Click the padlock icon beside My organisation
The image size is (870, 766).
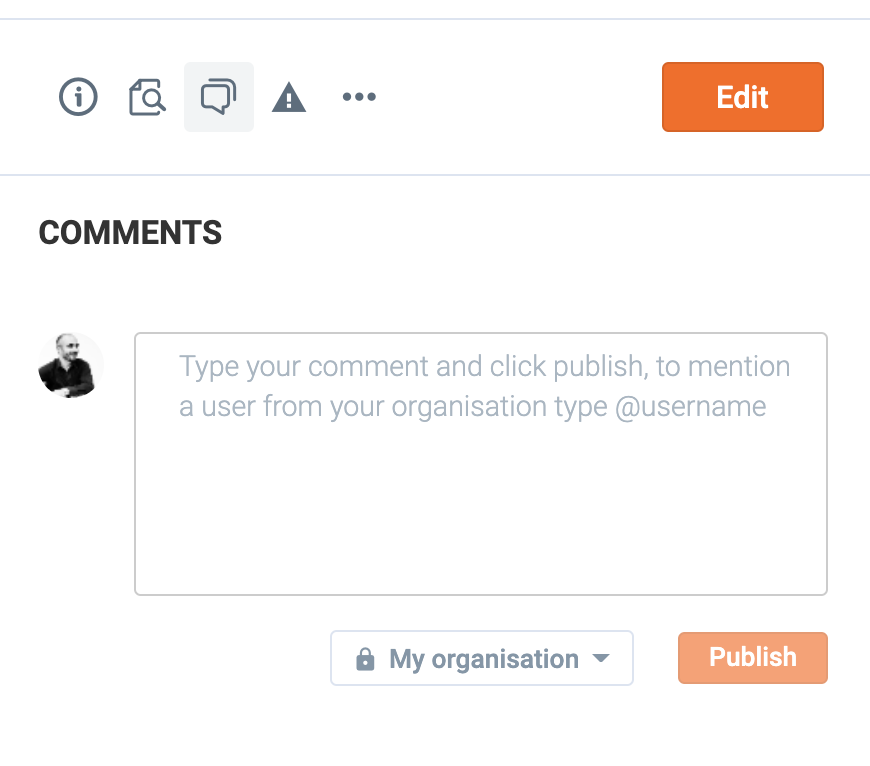(366, 660)
